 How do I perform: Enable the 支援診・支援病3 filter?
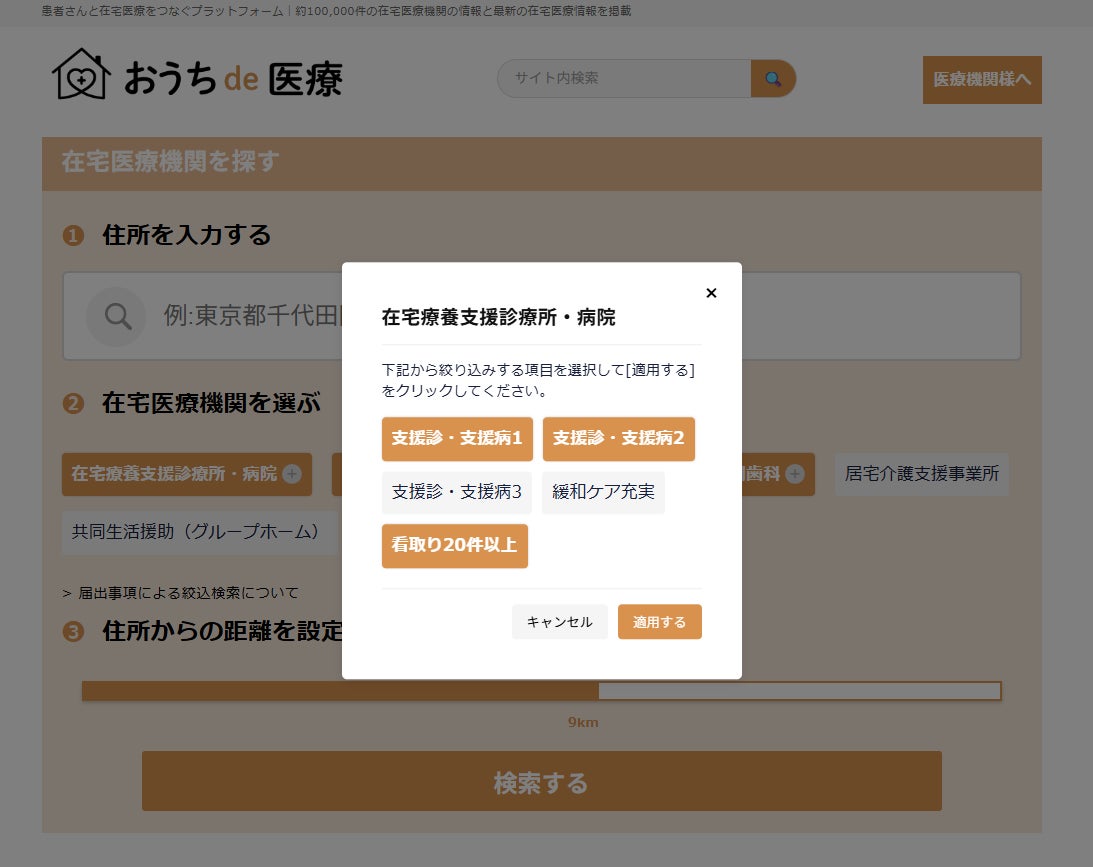tap(457, 492)
